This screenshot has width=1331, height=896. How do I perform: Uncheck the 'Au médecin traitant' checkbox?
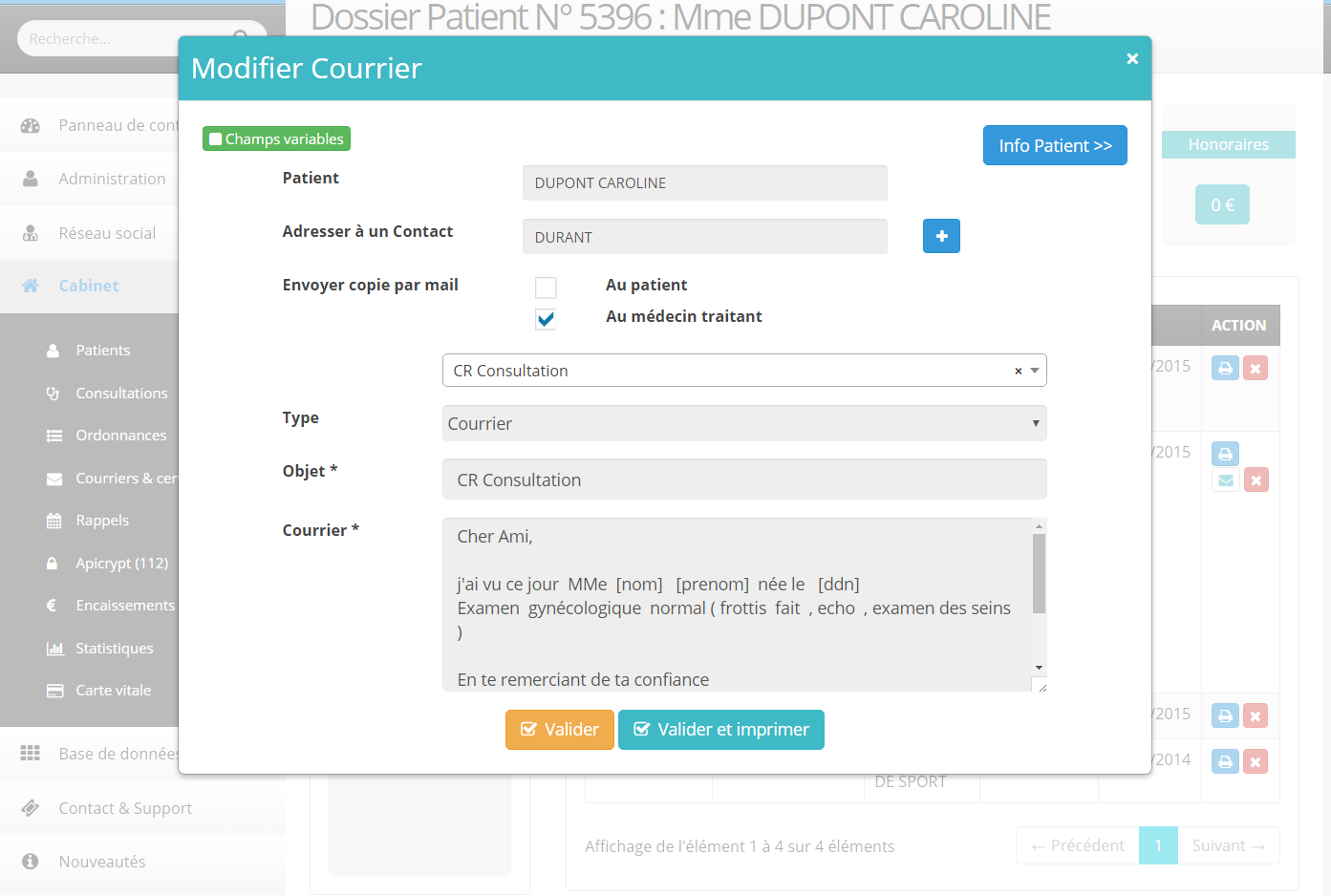546,319
